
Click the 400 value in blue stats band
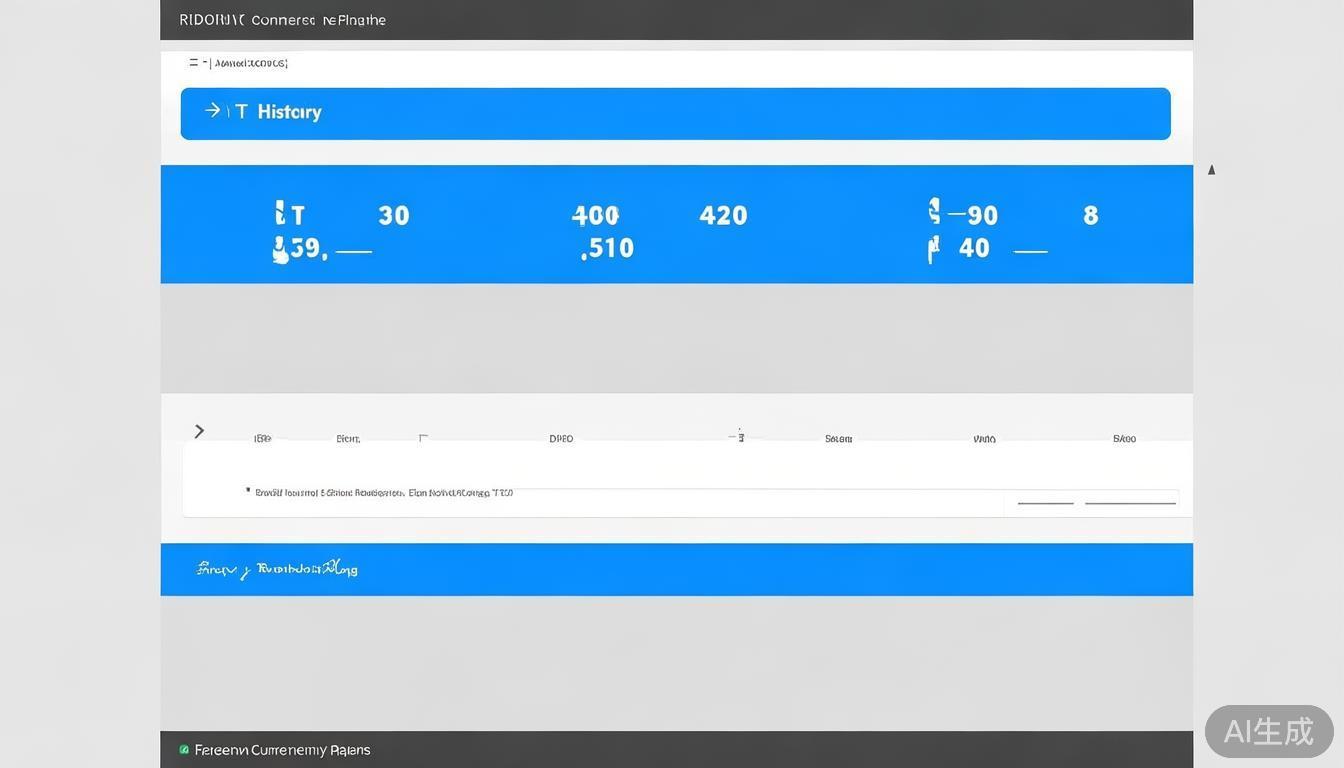pyautogui.click(x=595, y=215)
